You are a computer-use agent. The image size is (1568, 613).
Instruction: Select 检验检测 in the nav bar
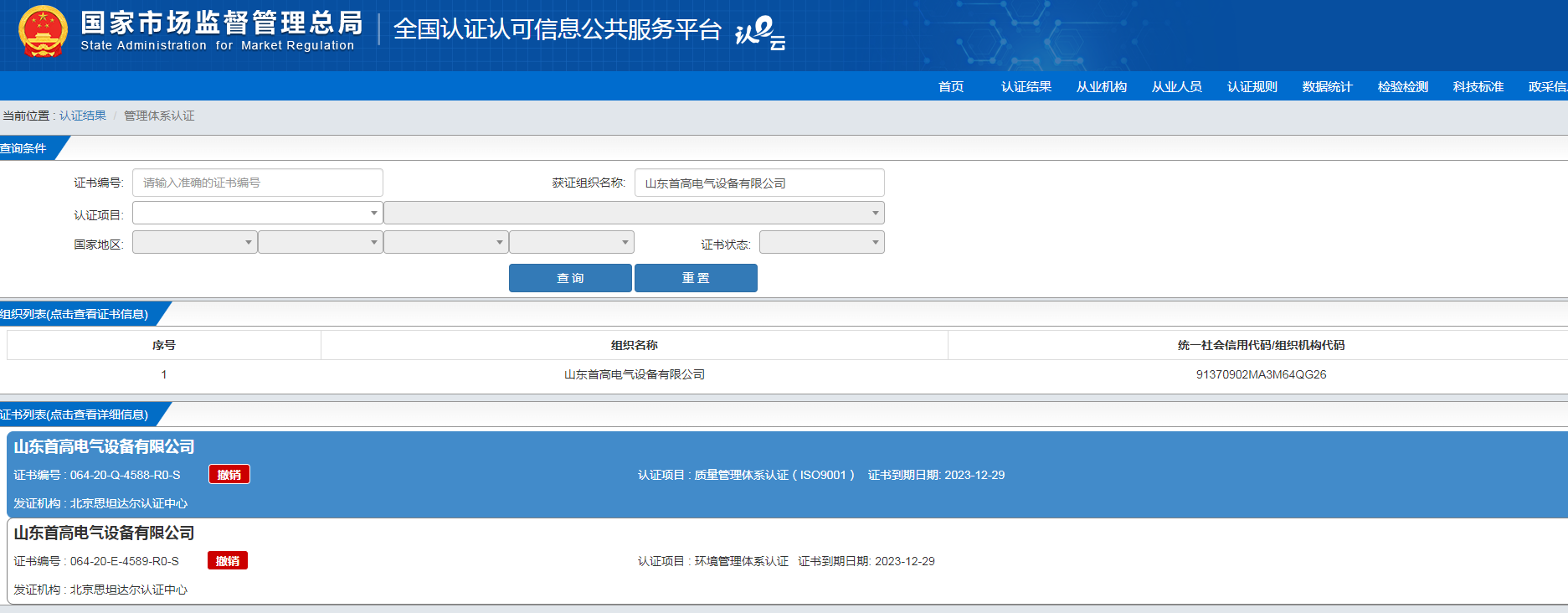pos(1403,87)
